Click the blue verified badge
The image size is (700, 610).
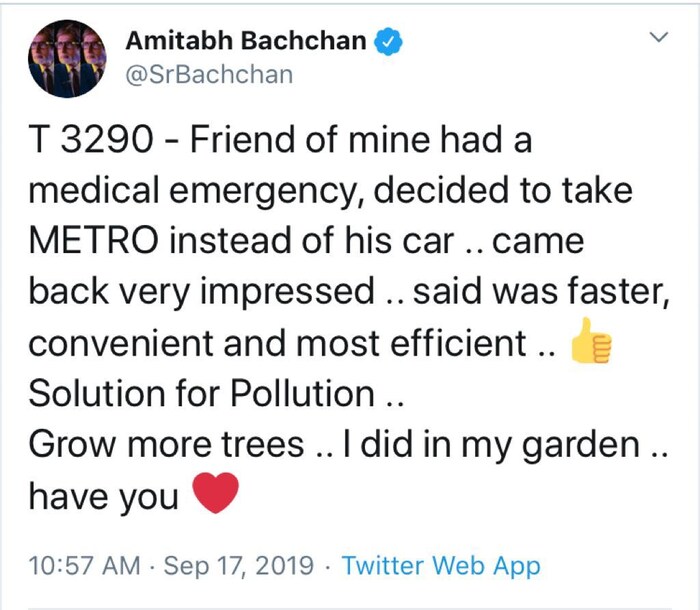click(x=388, y=42)
